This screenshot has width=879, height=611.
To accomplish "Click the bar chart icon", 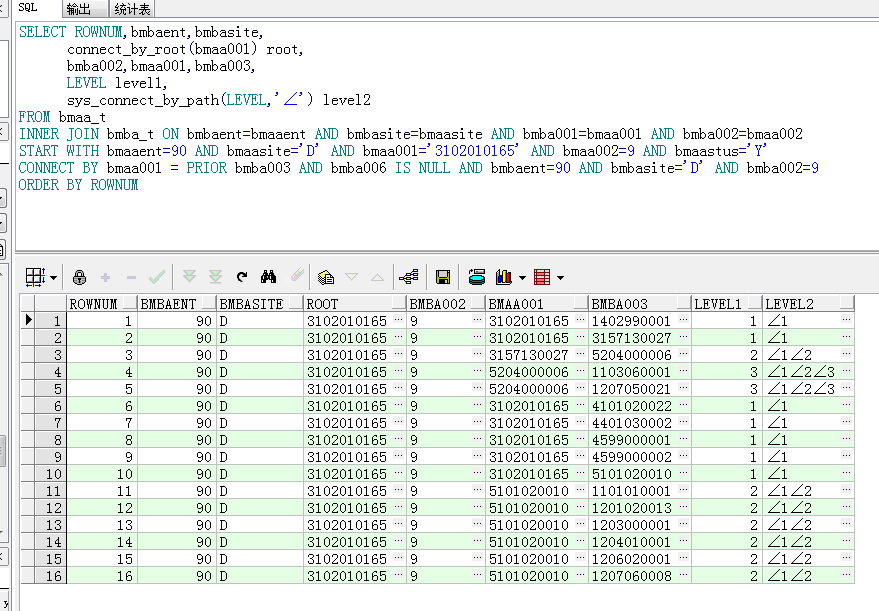I will coord(504,277).
